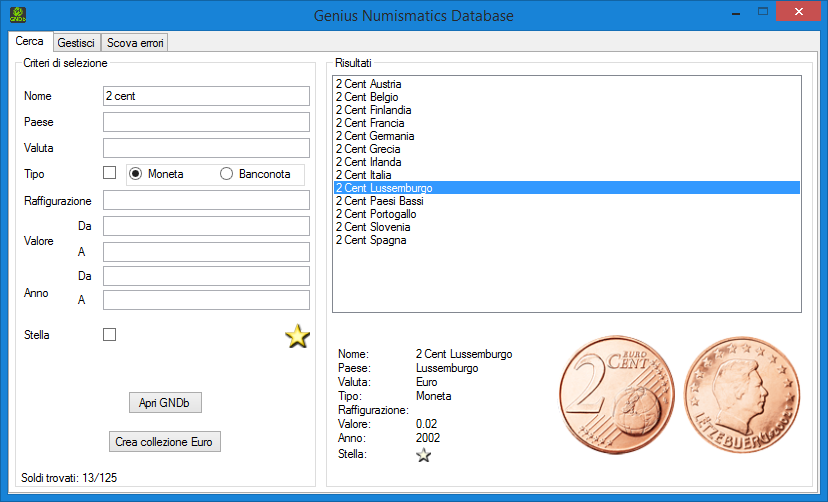The width and height of the screenshot is (828, 502).
Task: Focus the Nome text field
Action: click(206, 96)
